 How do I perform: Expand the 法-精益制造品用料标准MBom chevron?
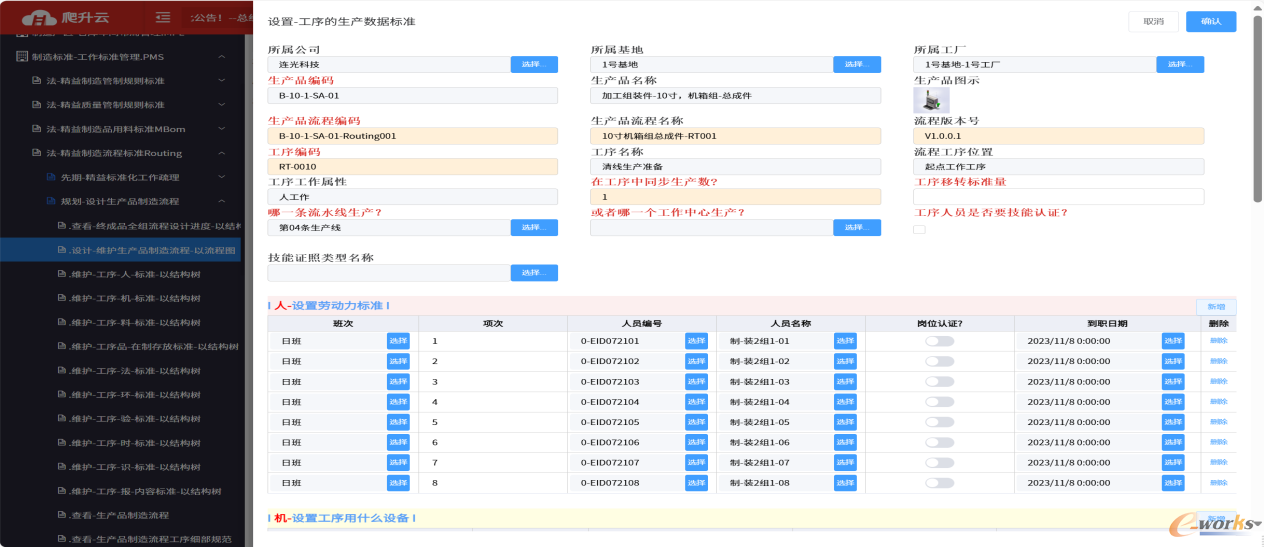pyautogui.click(x=221, y=129)
